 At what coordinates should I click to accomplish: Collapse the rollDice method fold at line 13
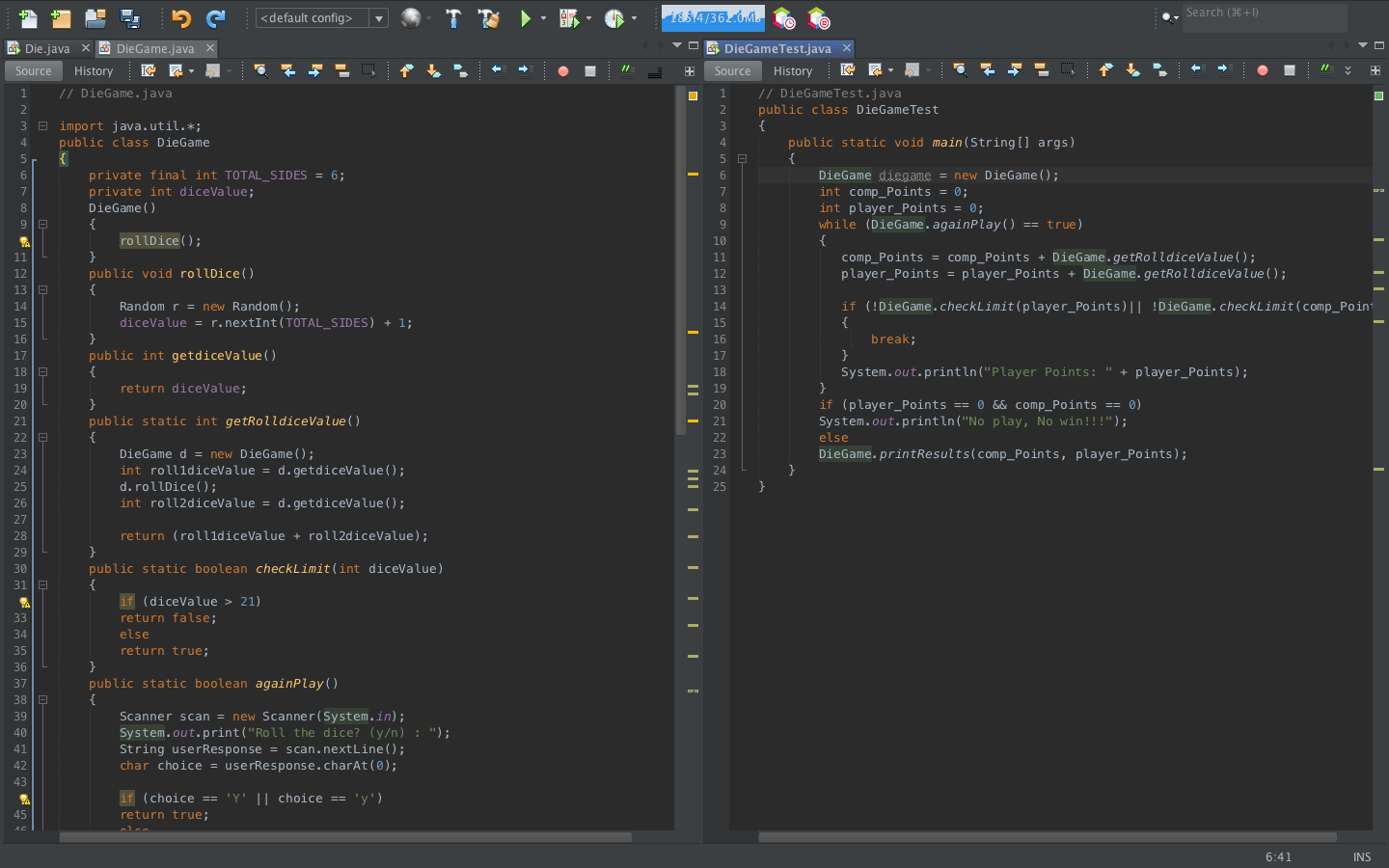[x=42, y=289]
